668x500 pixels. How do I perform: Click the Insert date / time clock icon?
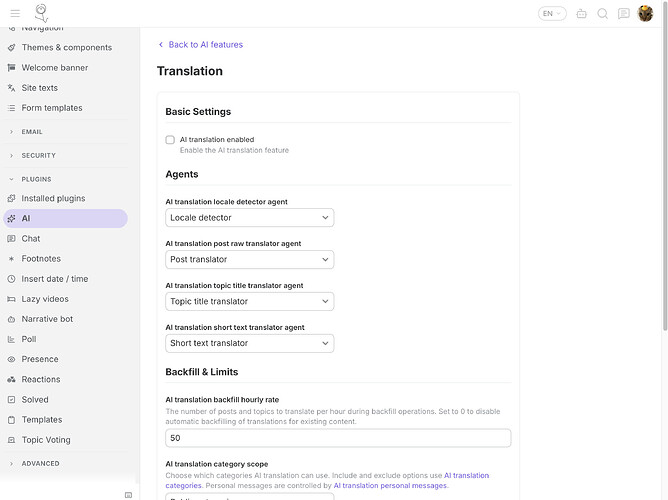click(x=12, y=279)
